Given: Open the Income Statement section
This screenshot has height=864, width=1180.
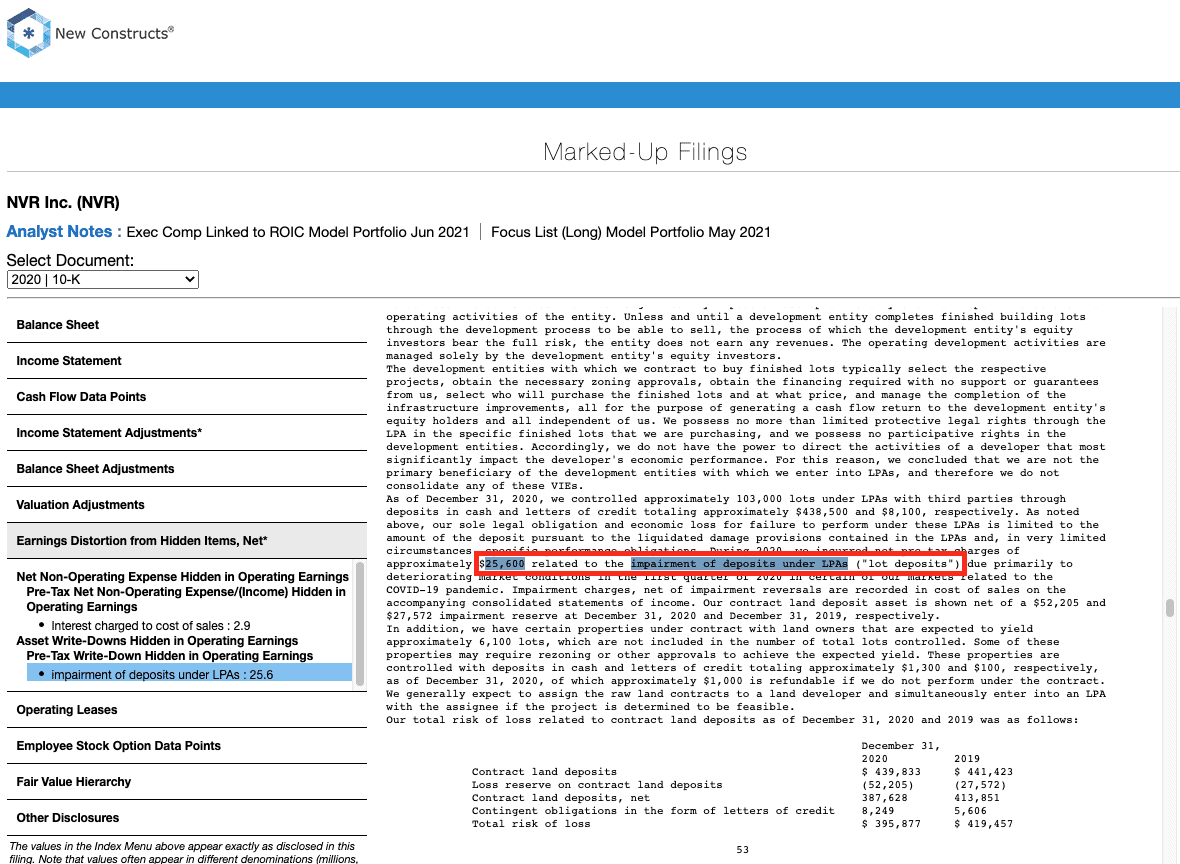Looking at the screenshot, I should pos(187,361).
